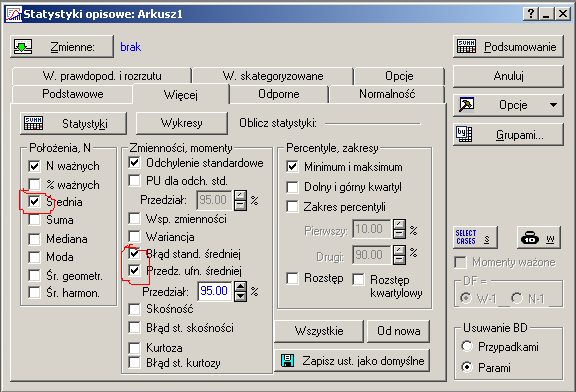The width and height of the screenshot is (576, 392).
Task: Click the Wykresy graphs button
Action: pyautogui.click(x=182, y=123)
